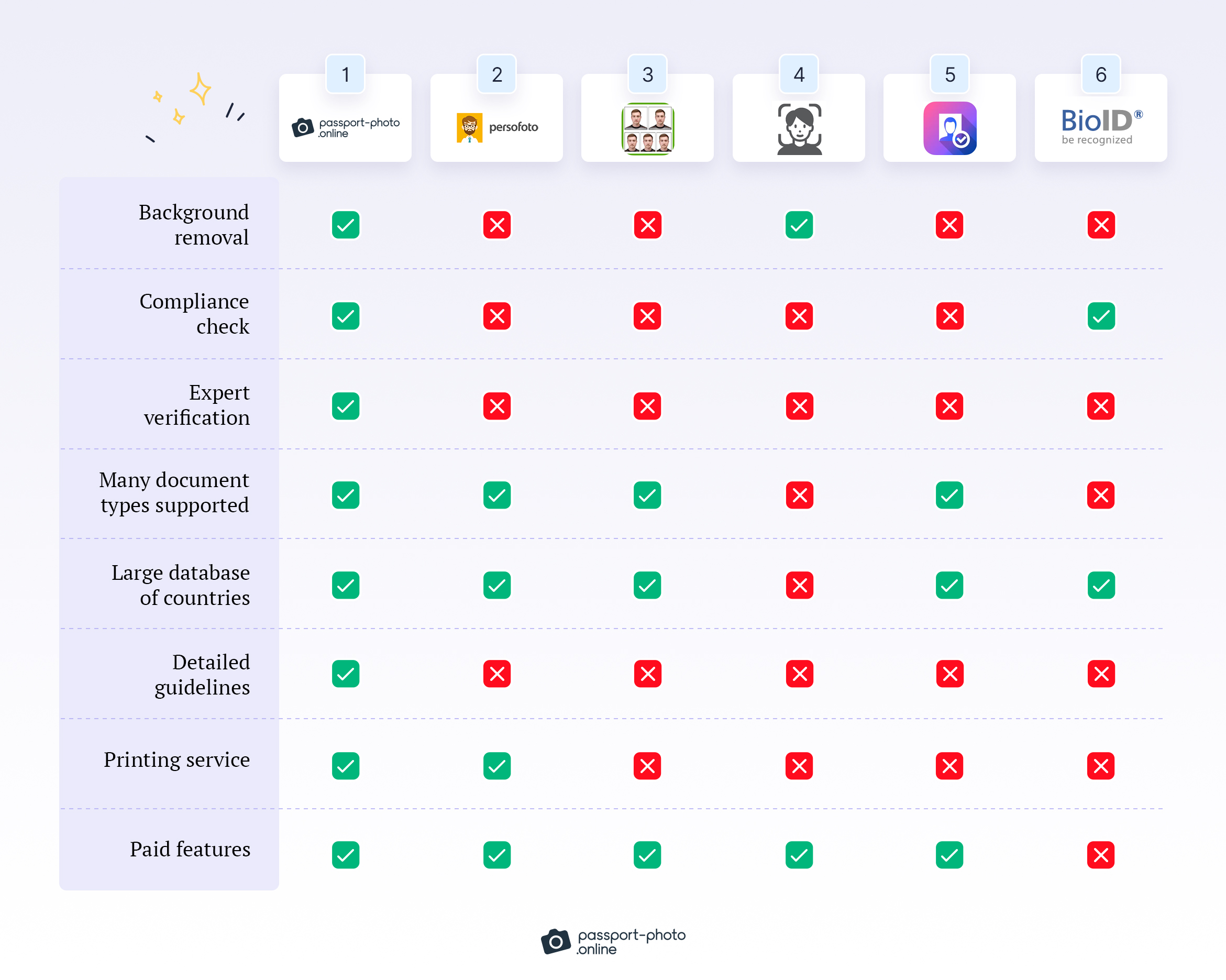Click the green checkmark for large database column 6
Screen dimensions: 1226x980
[x=1101, y=584]
